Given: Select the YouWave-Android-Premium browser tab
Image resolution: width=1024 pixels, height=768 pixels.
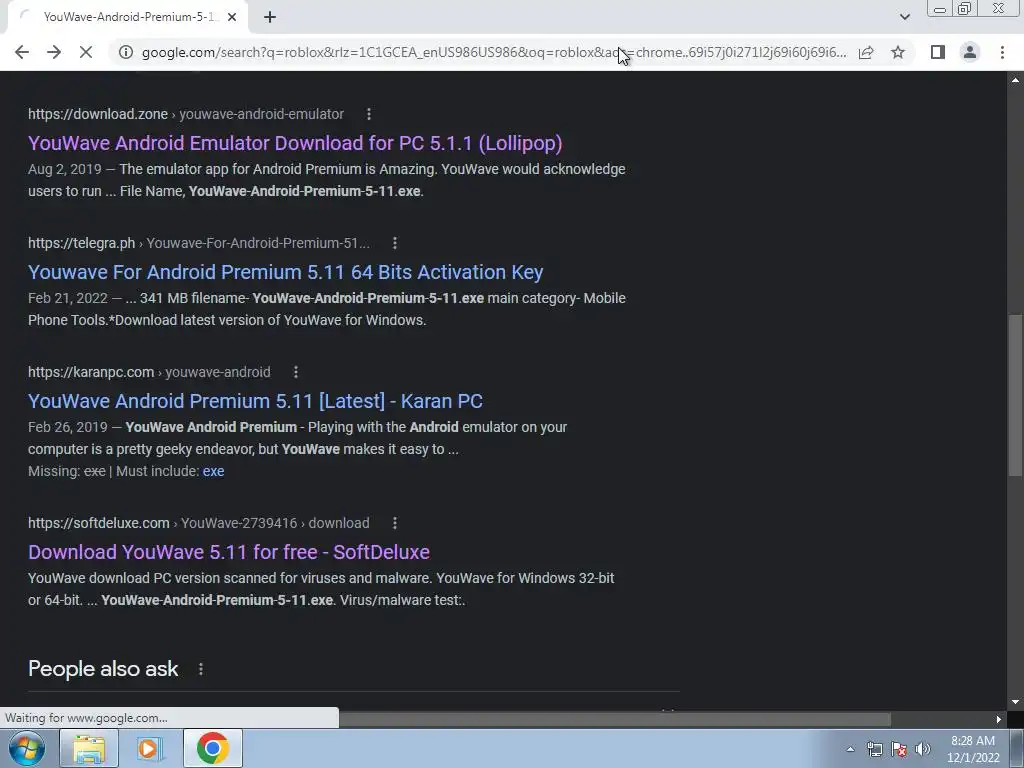Looking at the screenshot, I should click(127, 17).
